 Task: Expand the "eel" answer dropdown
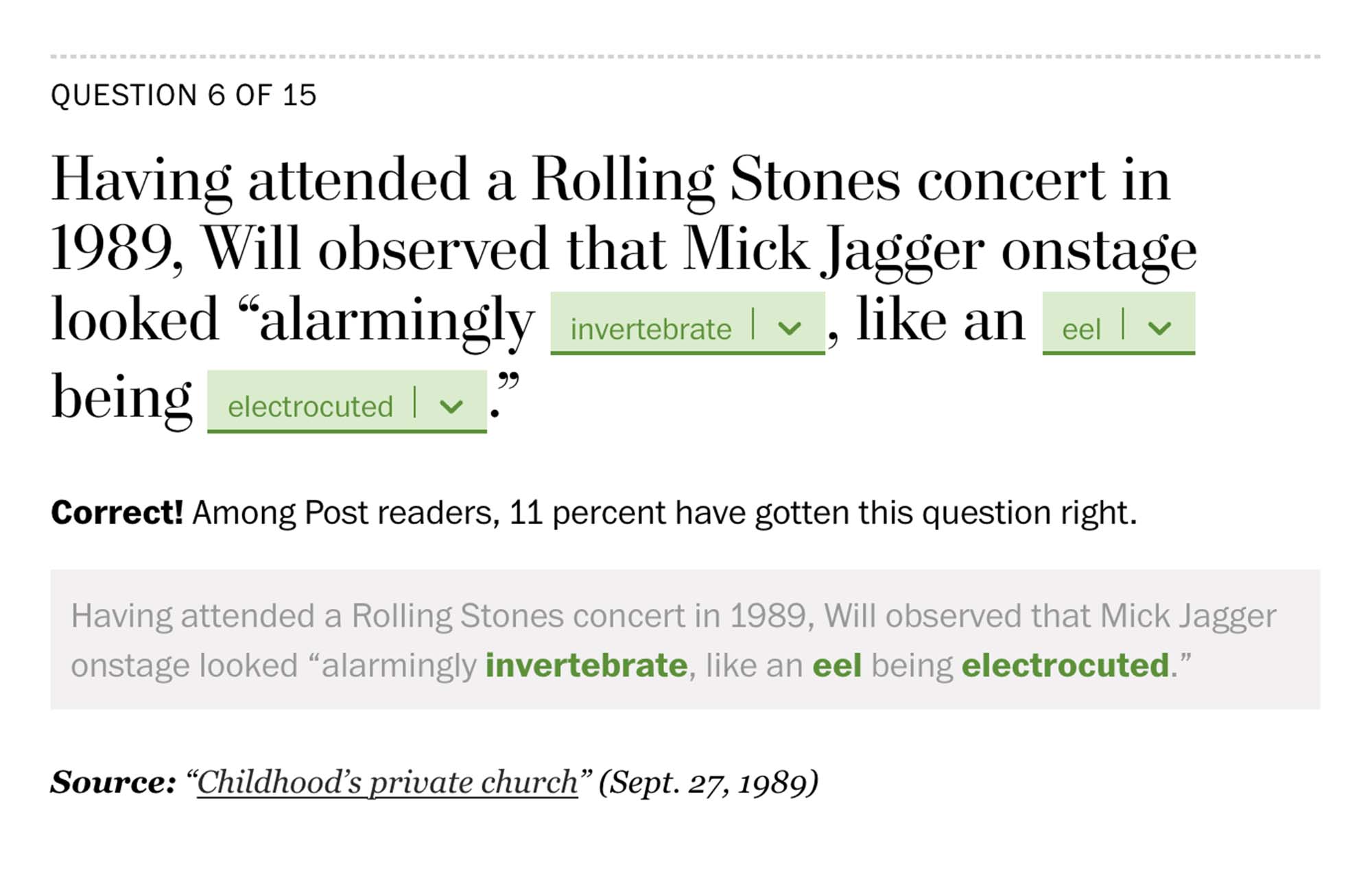click(1081, 330)
